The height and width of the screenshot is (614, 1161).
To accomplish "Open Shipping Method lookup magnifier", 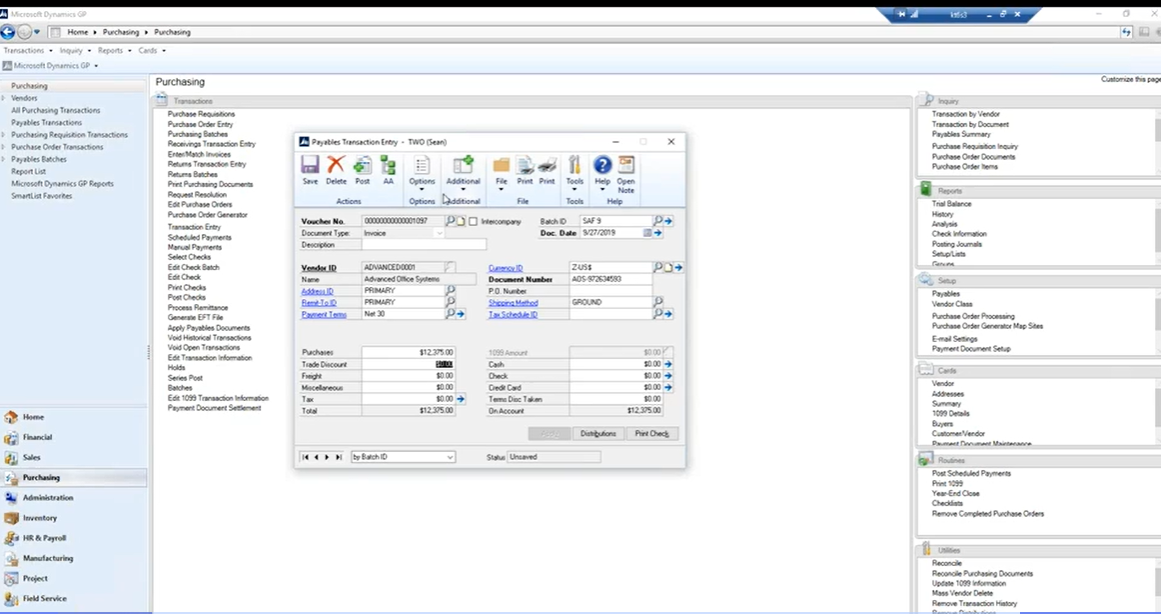I will click(658, 302).
